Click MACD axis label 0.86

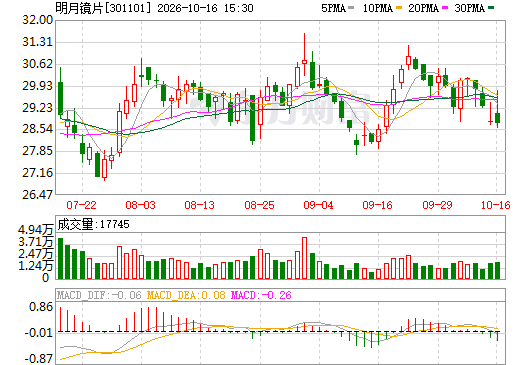[41, 307]
